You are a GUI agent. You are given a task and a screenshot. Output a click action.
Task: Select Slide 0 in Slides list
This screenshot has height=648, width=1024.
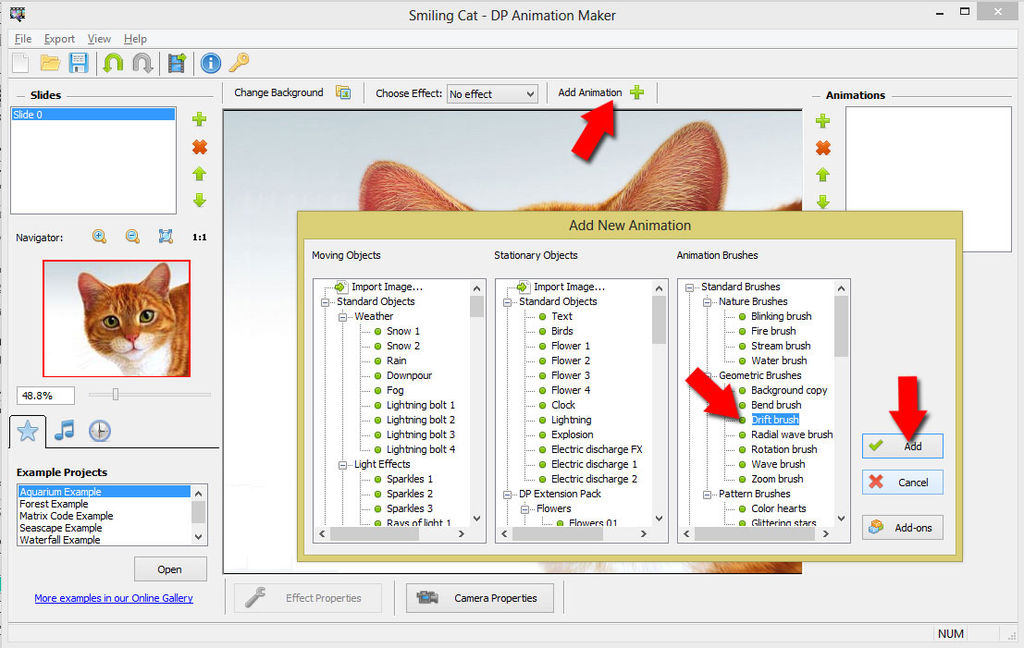[x=93, y=114]
